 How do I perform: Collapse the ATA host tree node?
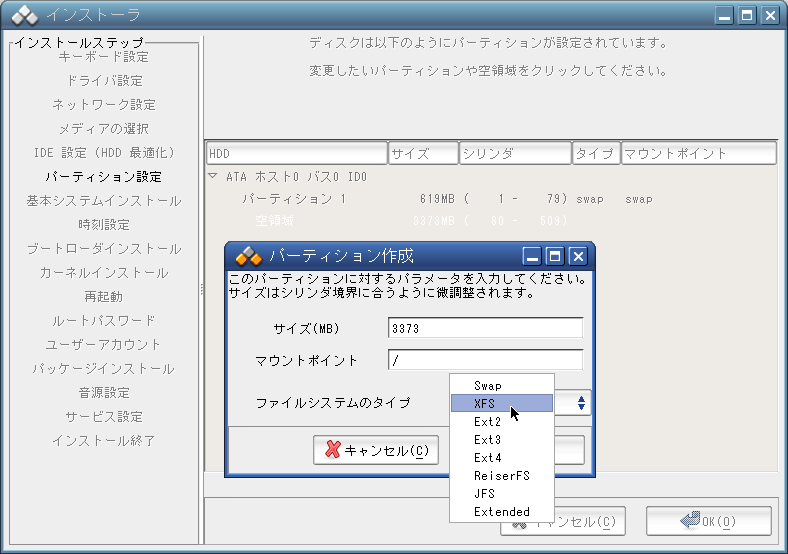pyautogui.click(x=213, y=176)
